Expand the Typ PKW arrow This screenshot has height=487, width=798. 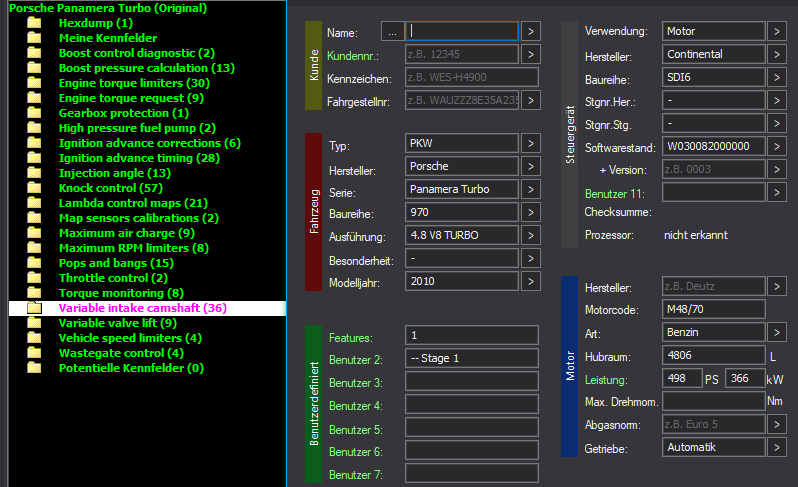click(531, 144)
